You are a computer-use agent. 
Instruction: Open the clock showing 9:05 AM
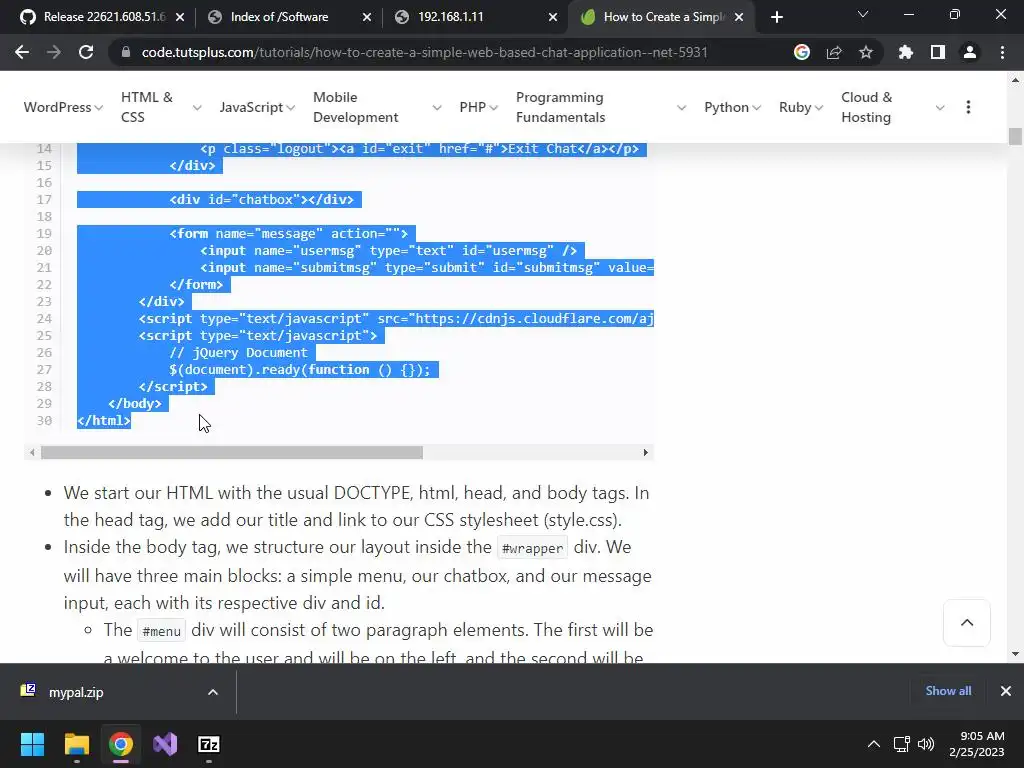pos(976,744)
